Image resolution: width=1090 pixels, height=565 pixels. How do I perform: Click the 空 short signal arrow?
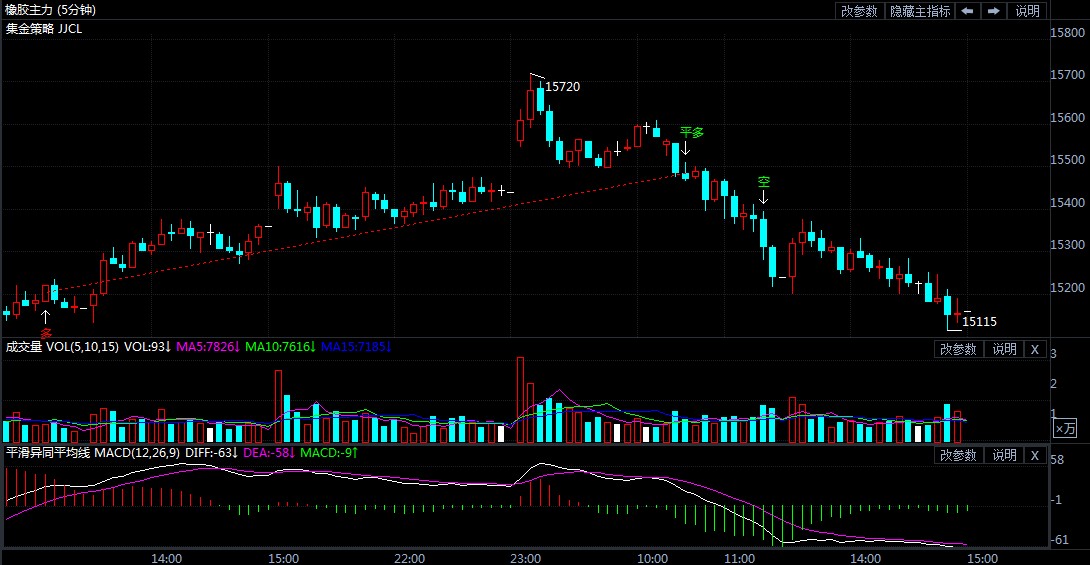pos(763,197)
